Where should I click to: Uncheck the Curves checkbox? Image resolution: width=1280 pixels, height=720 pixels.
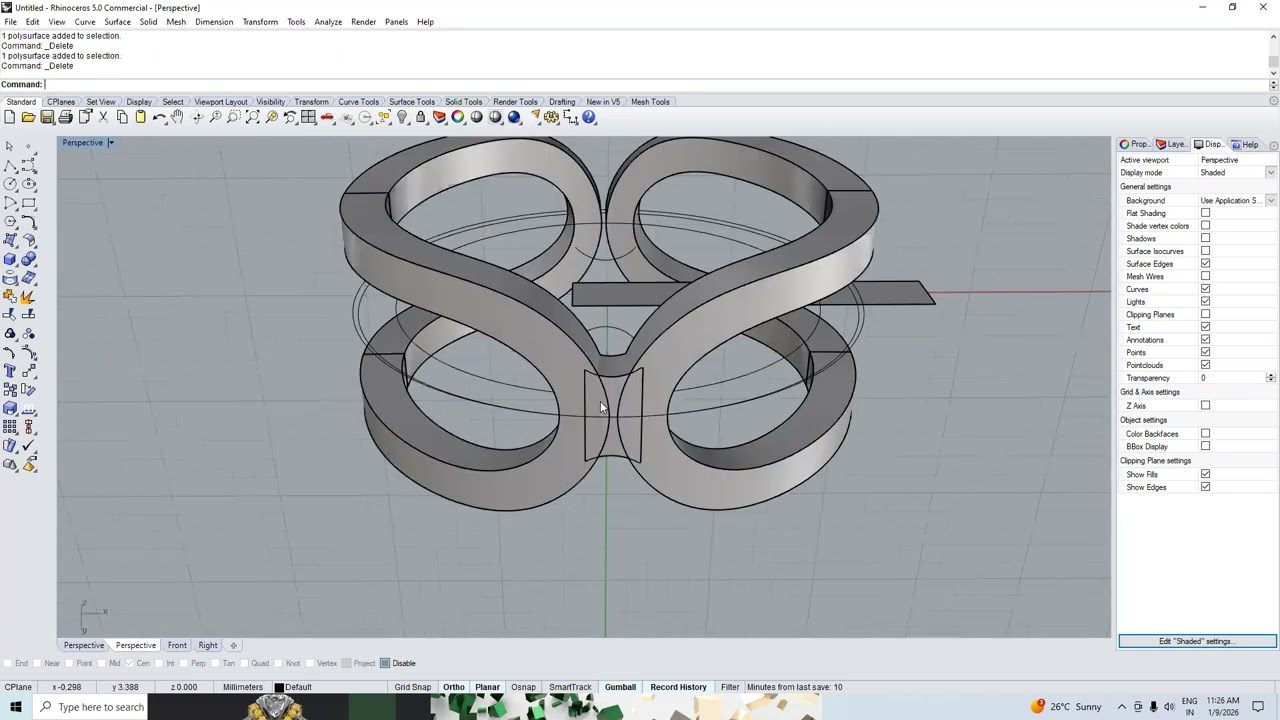1205,289
